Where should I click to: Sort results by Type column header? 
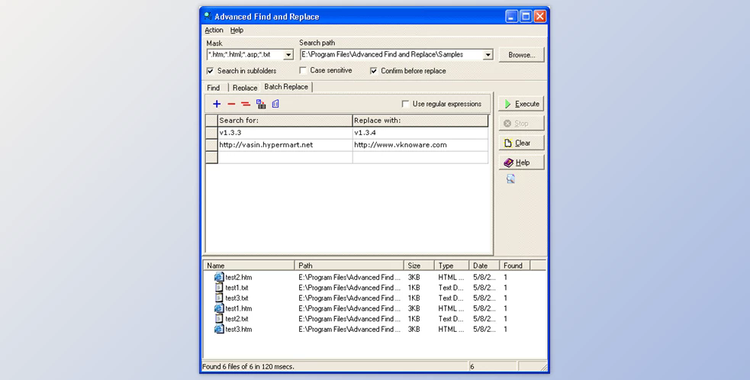point(452,265)
